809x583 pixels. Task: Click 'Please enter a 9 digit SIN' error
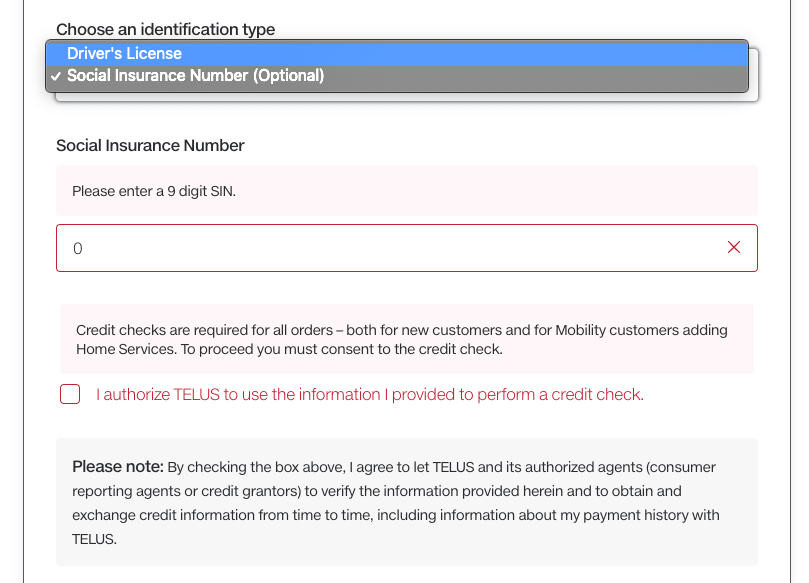point(154,191)
